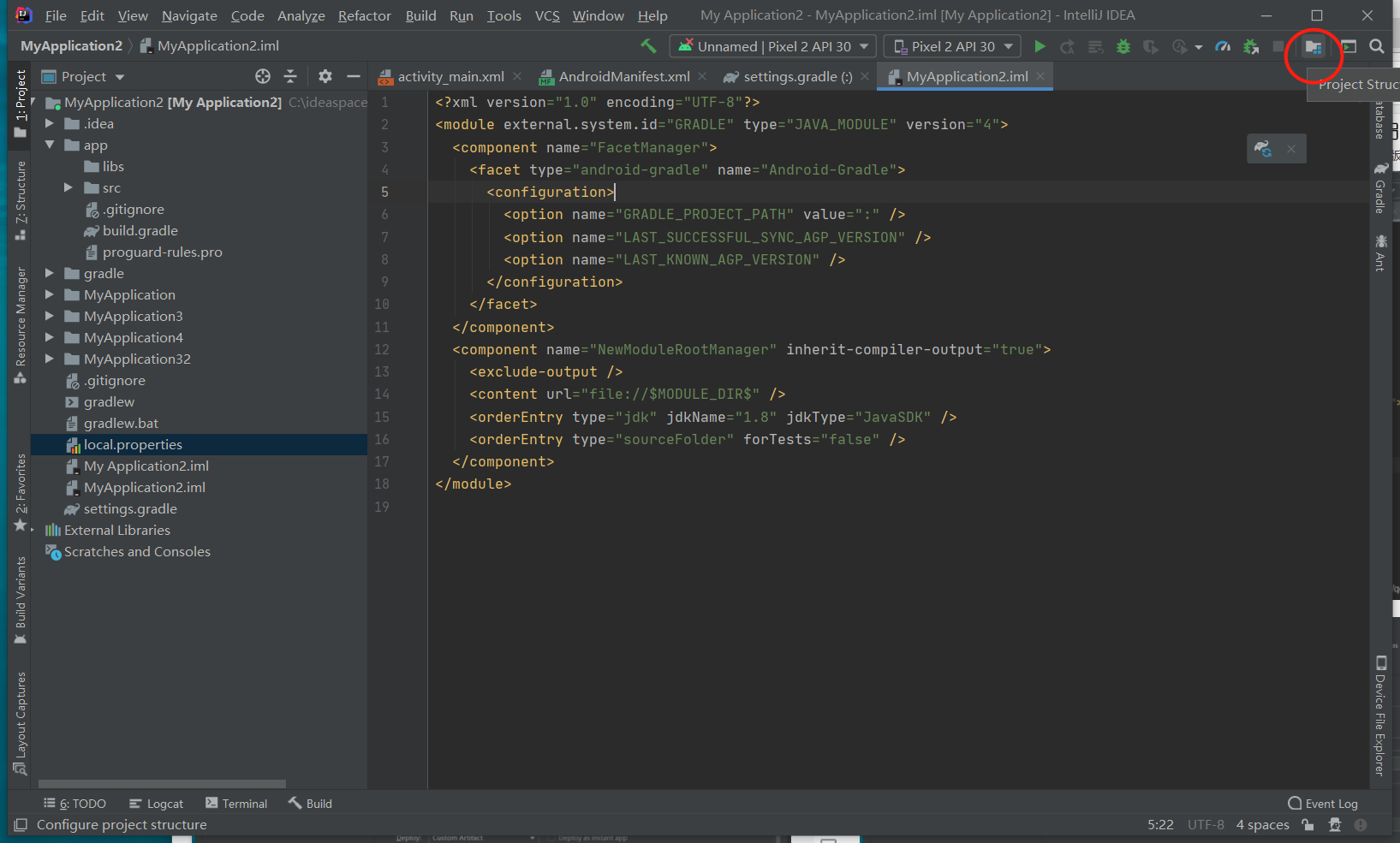Open device selector dropdown Pixel 2 API 30
Viewport: 1400px width, 843px height.
[x=952, y=46]
